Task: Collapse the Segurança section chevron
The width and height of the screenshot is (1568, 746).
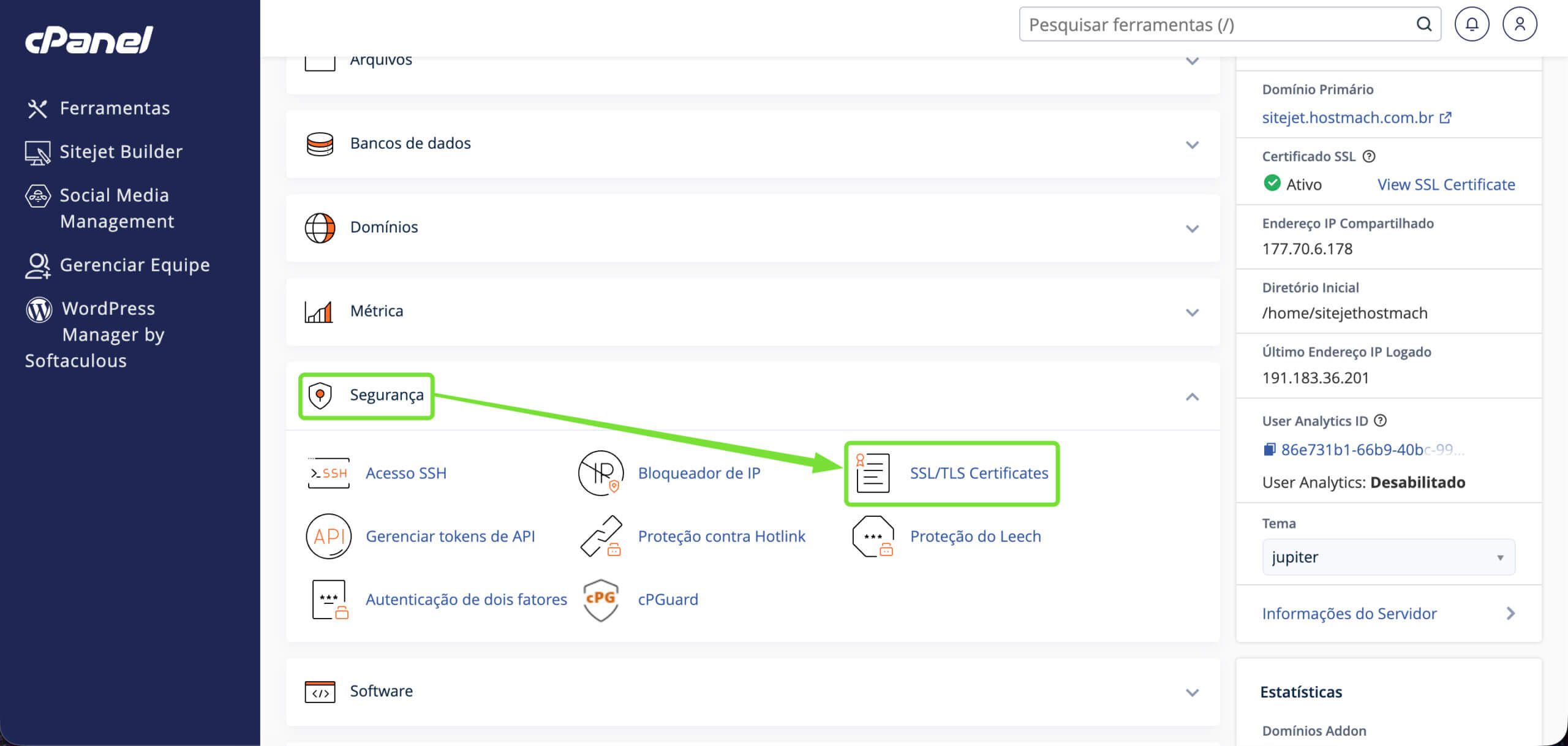Action: [1192, 397]
